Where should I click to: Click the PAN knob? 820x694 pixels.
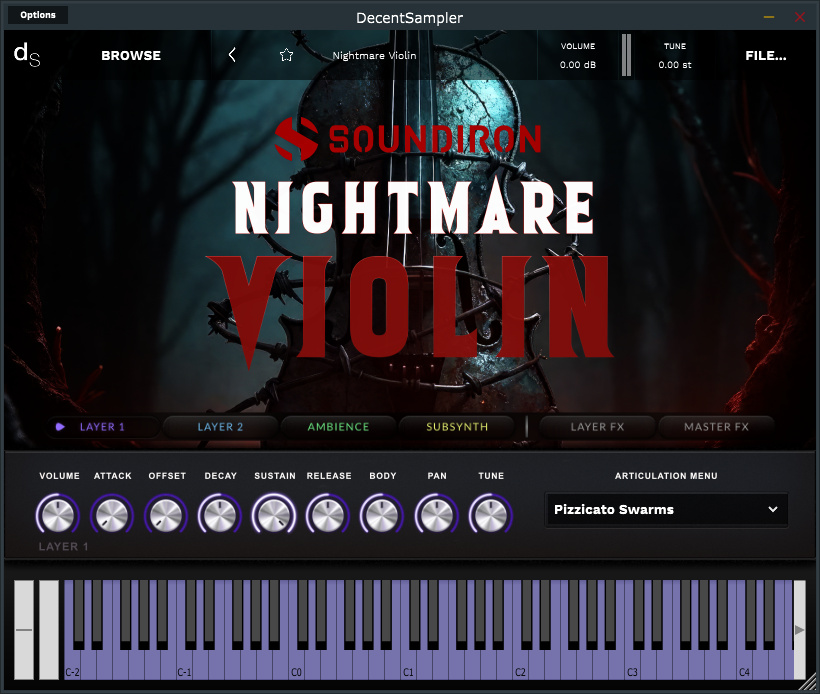click(x=436, y=515)
